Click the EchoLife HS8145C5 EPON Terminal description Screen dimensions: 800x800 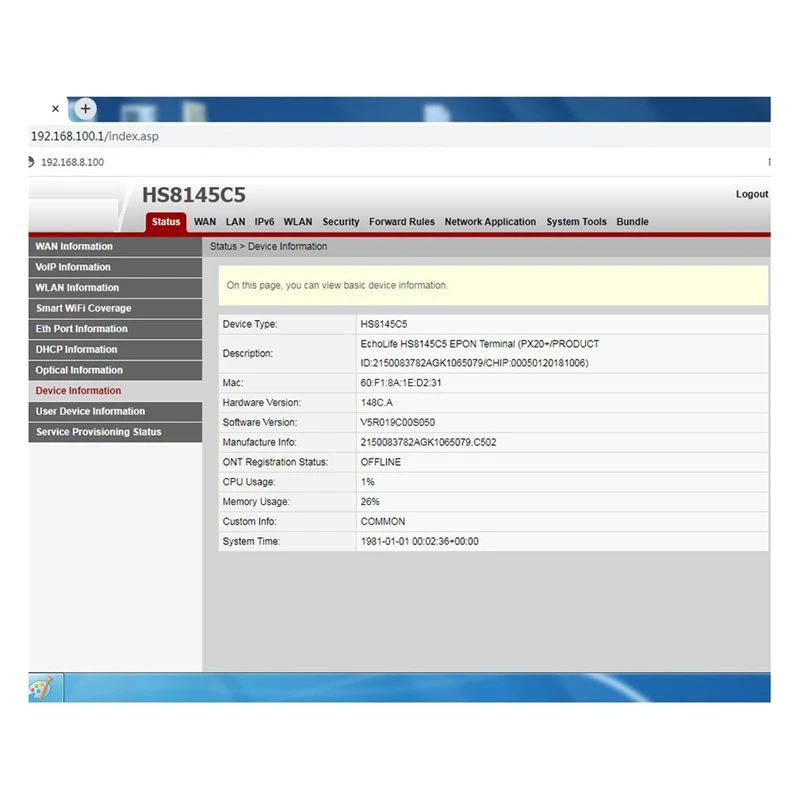(x=480, y=354)
